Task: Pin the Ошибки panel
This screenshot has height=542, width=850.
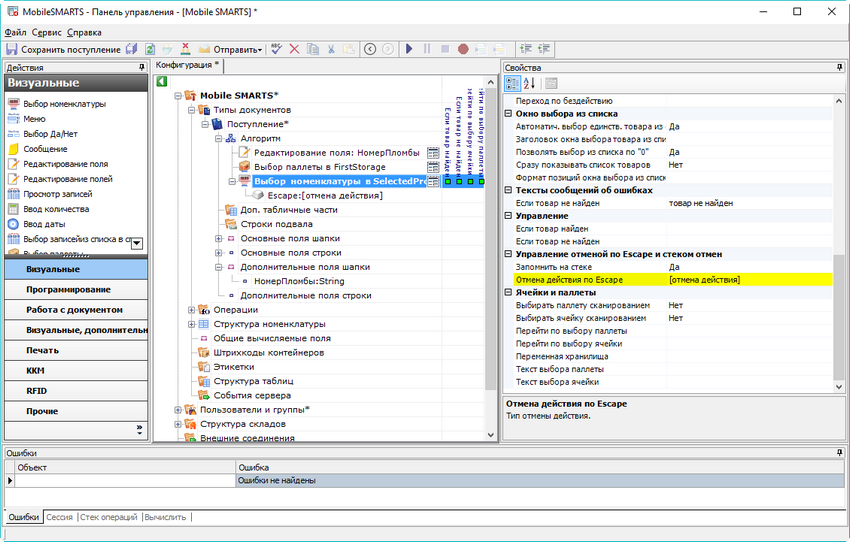Action: [x=839, y=453]
